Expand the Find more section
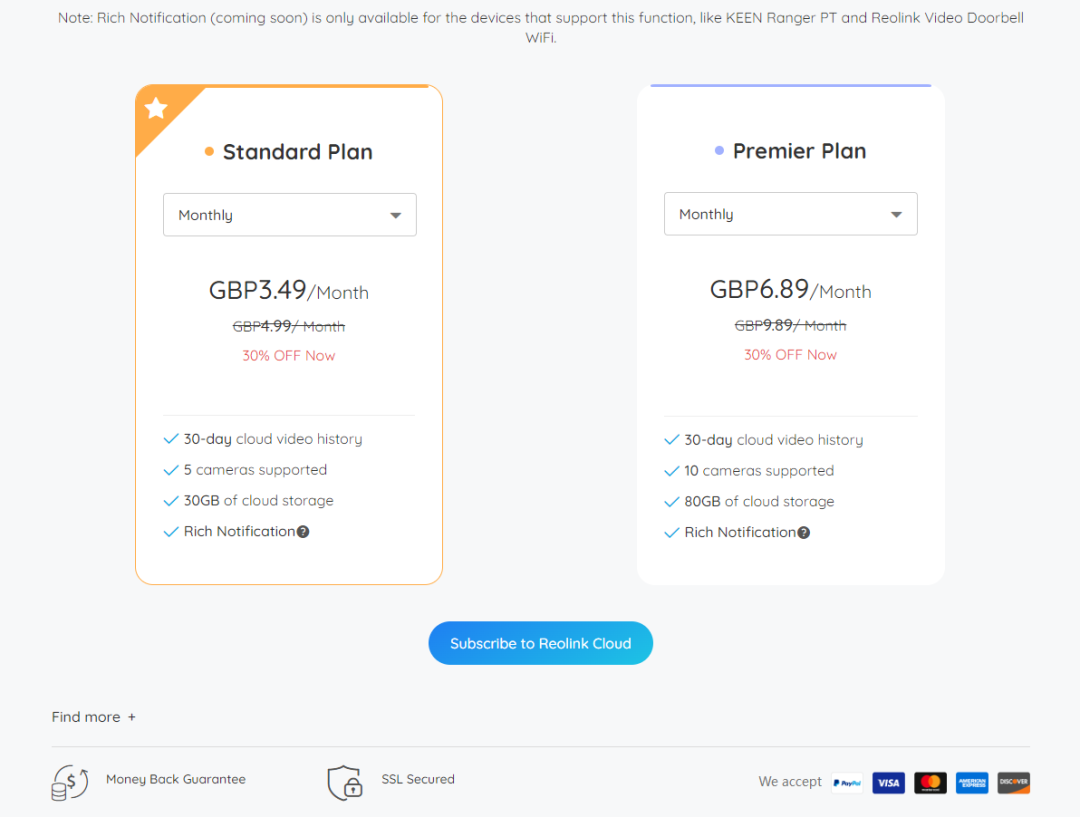 [x=94, y=717]
